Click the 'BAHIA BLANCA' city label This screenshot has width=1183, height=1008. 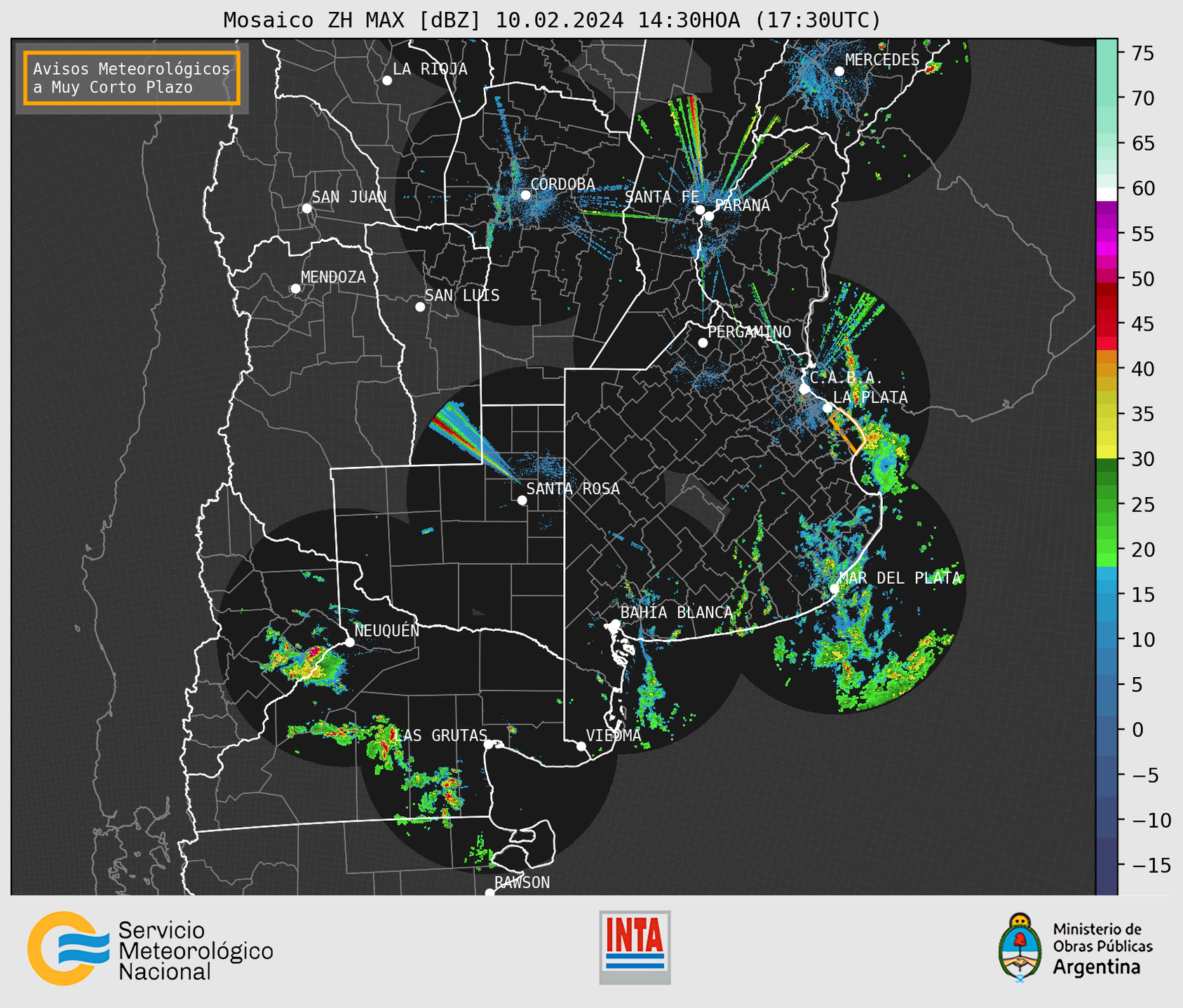[x=677, y=613]
